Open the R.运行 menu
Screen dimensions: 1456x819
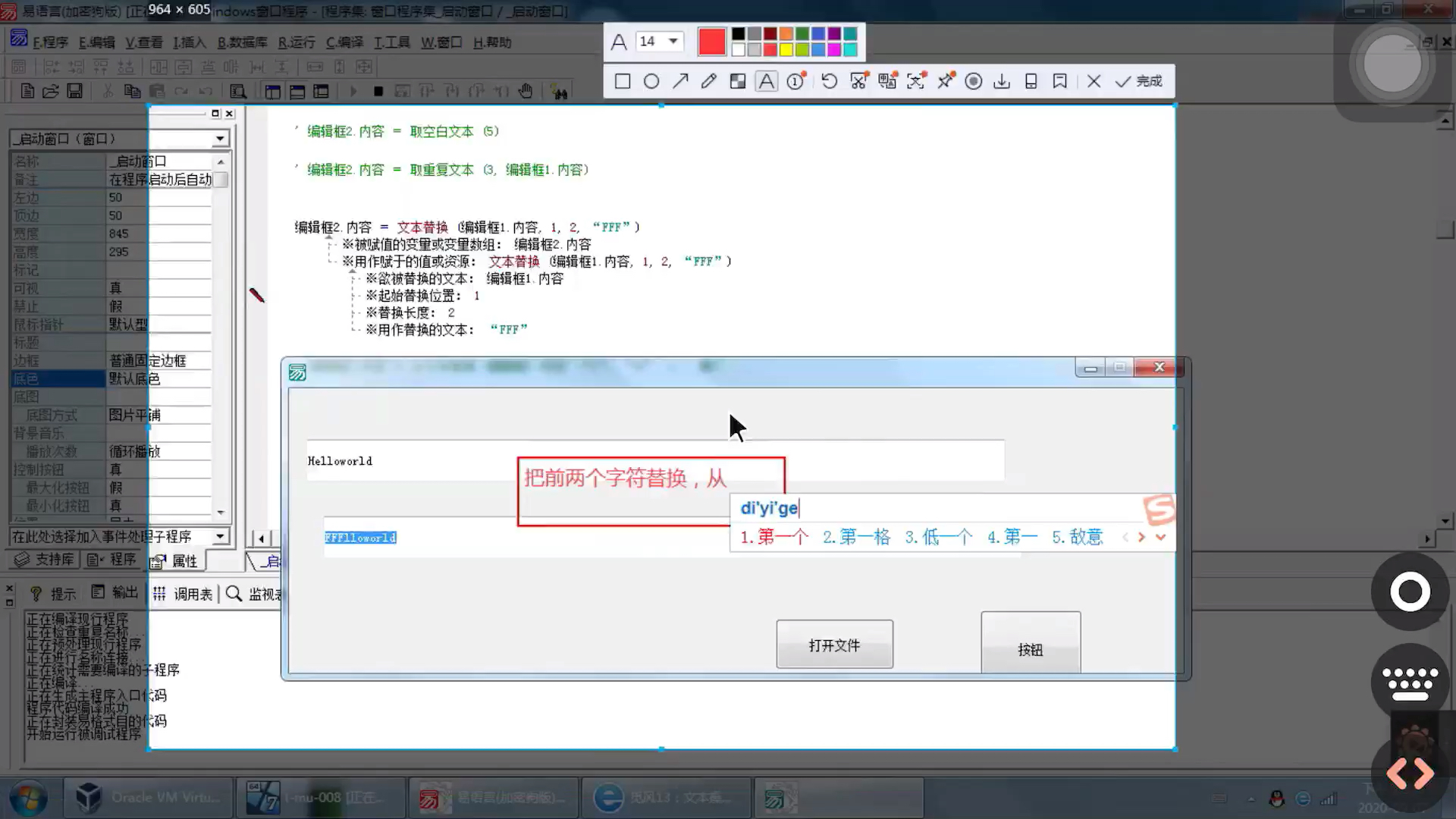[296, 42]
